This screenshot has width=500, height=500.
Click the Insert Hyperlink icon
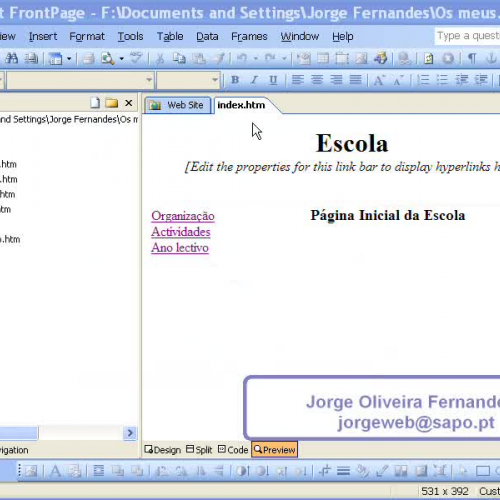(x=404, y=59)
